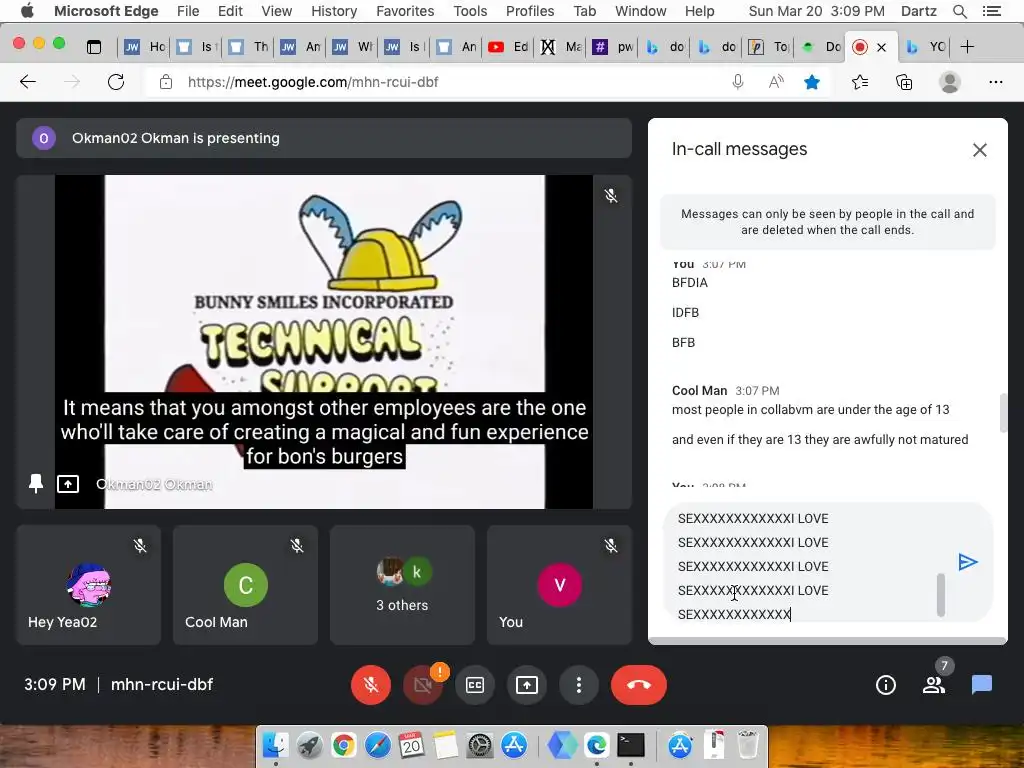Switch to the YouTube Ed tab

point(508,46)
